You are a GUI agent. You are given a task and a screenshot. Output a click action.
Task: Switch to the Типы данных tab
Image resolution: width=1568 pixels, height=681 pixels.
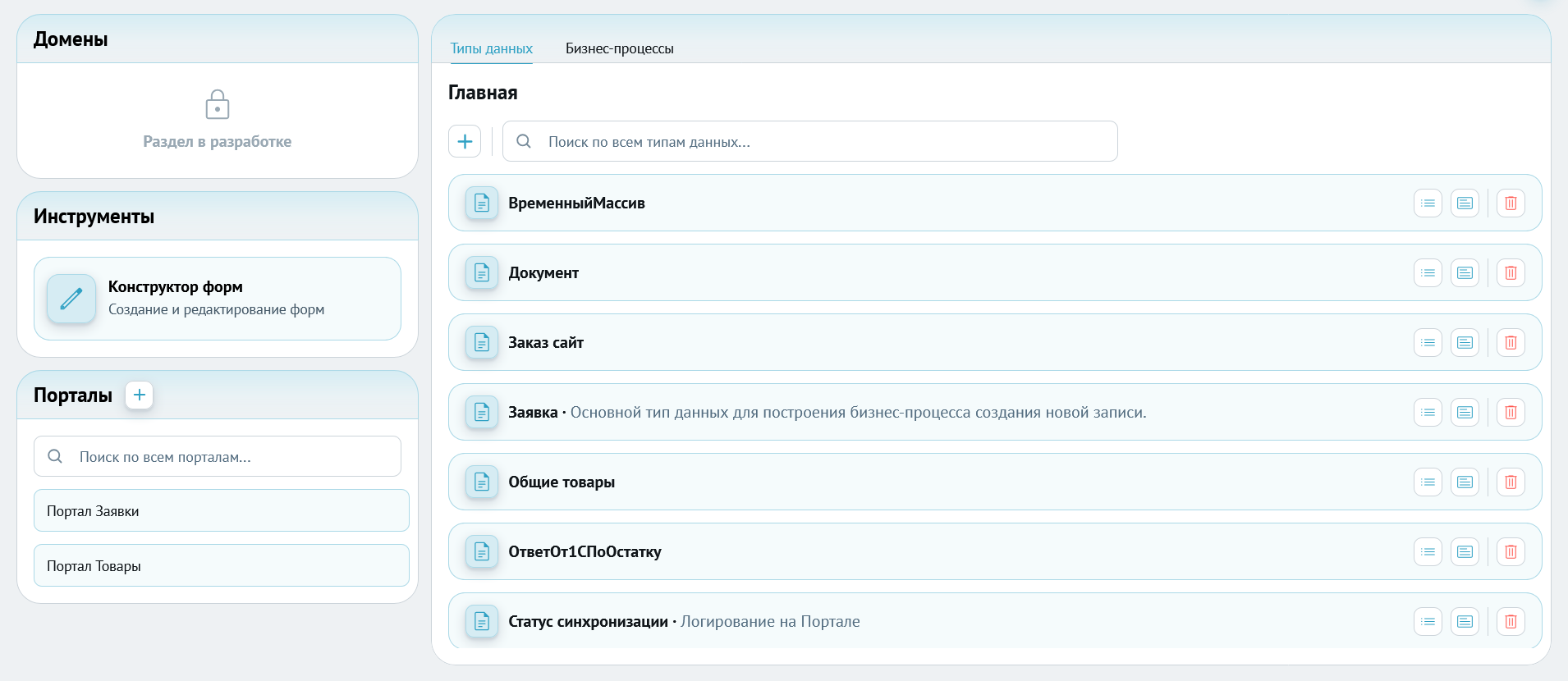[491, 48]
